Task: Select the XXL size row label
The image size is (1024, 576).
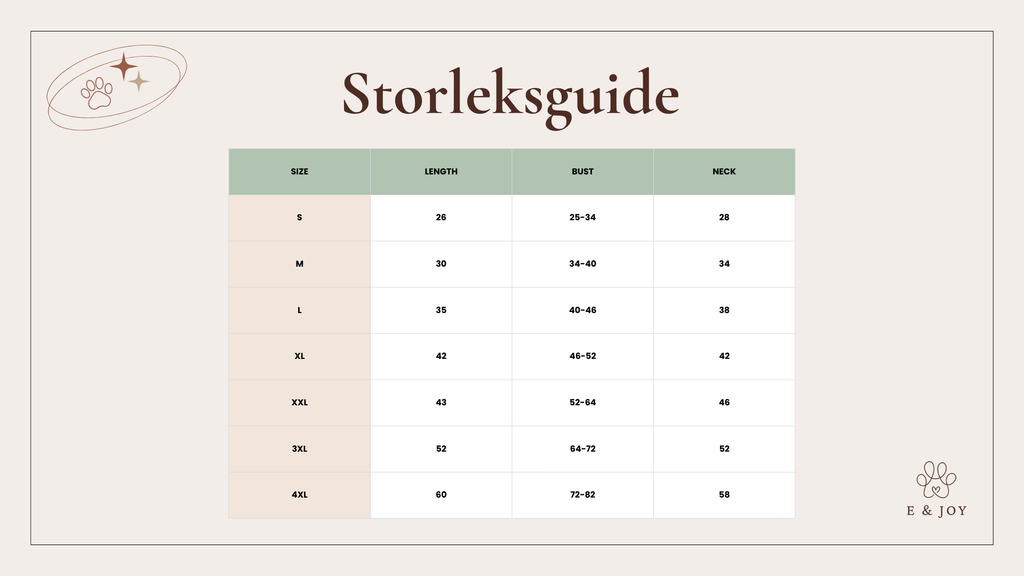Action: [x=299, y=403]
